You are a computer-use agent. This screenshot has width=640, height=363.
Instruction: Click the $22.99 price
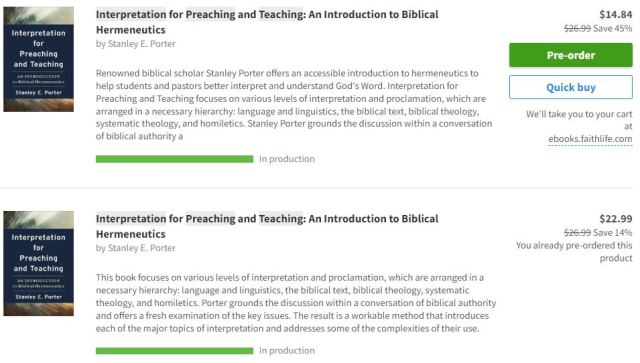coord(616,219)
